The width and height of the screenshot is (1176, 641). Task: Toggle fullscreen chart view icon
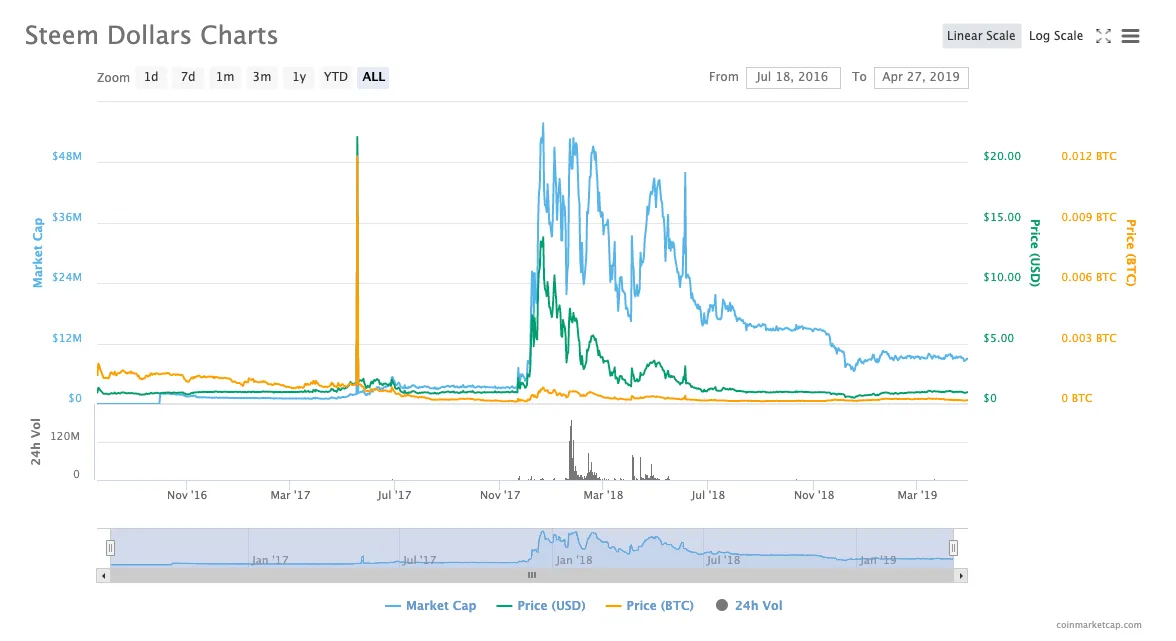[x=1103, y=36]
